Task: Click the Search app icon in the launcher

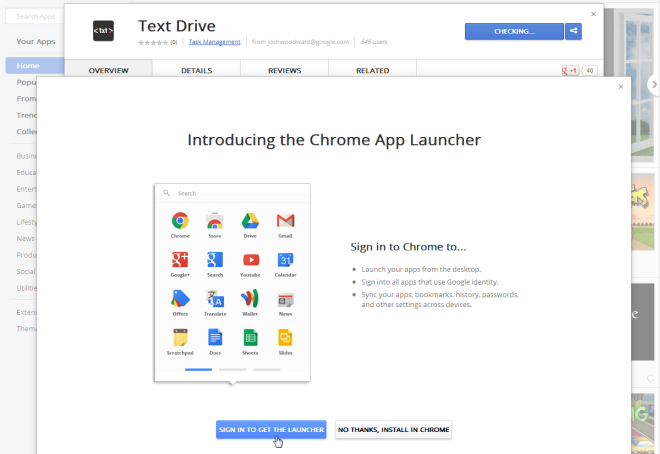Action: [215, 260]
